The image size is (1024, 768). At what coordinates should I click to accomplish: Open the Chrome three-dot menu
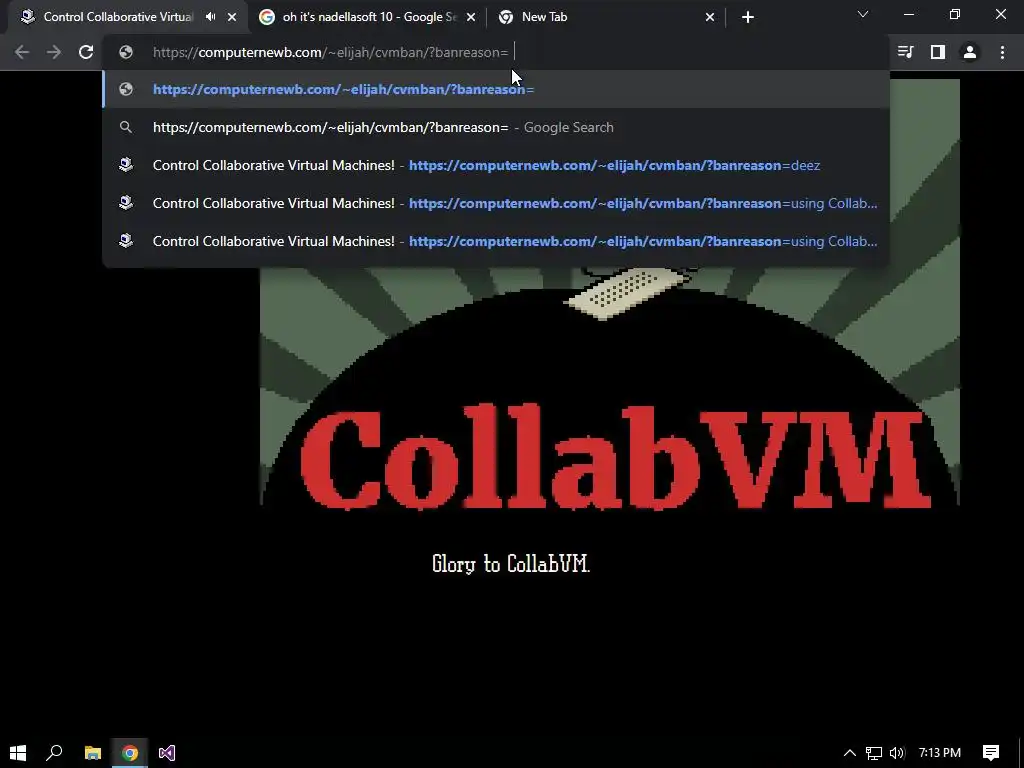1002,52
